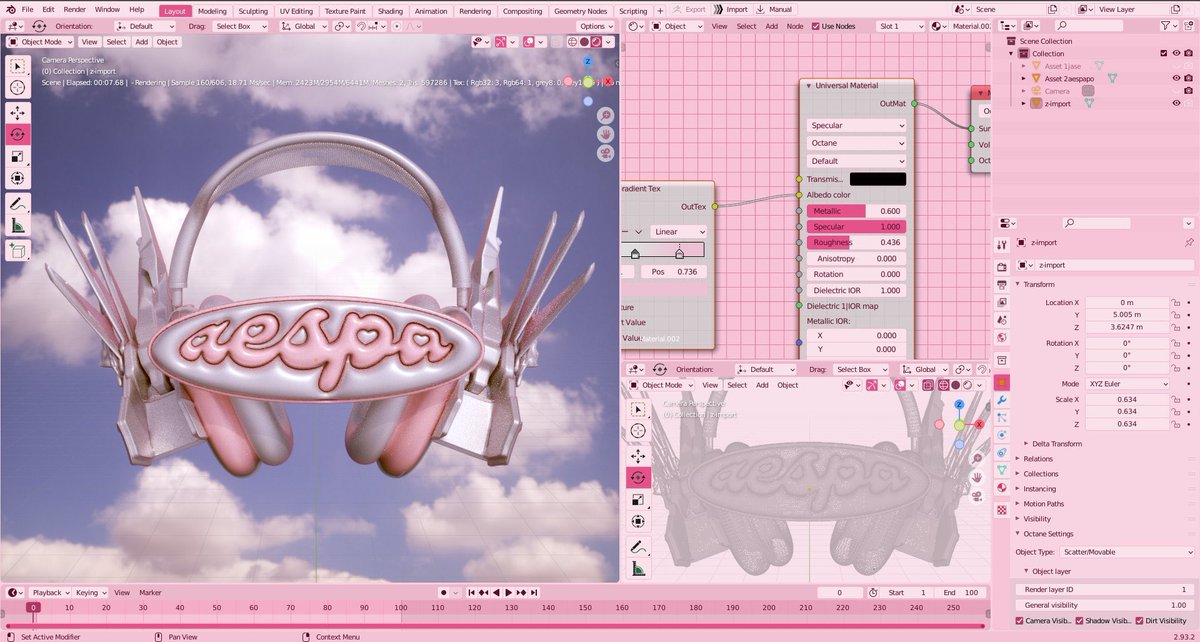1200x642 pixels.
Task: Select the Annotate tool in main viewport
Action: tap(18, 203)
